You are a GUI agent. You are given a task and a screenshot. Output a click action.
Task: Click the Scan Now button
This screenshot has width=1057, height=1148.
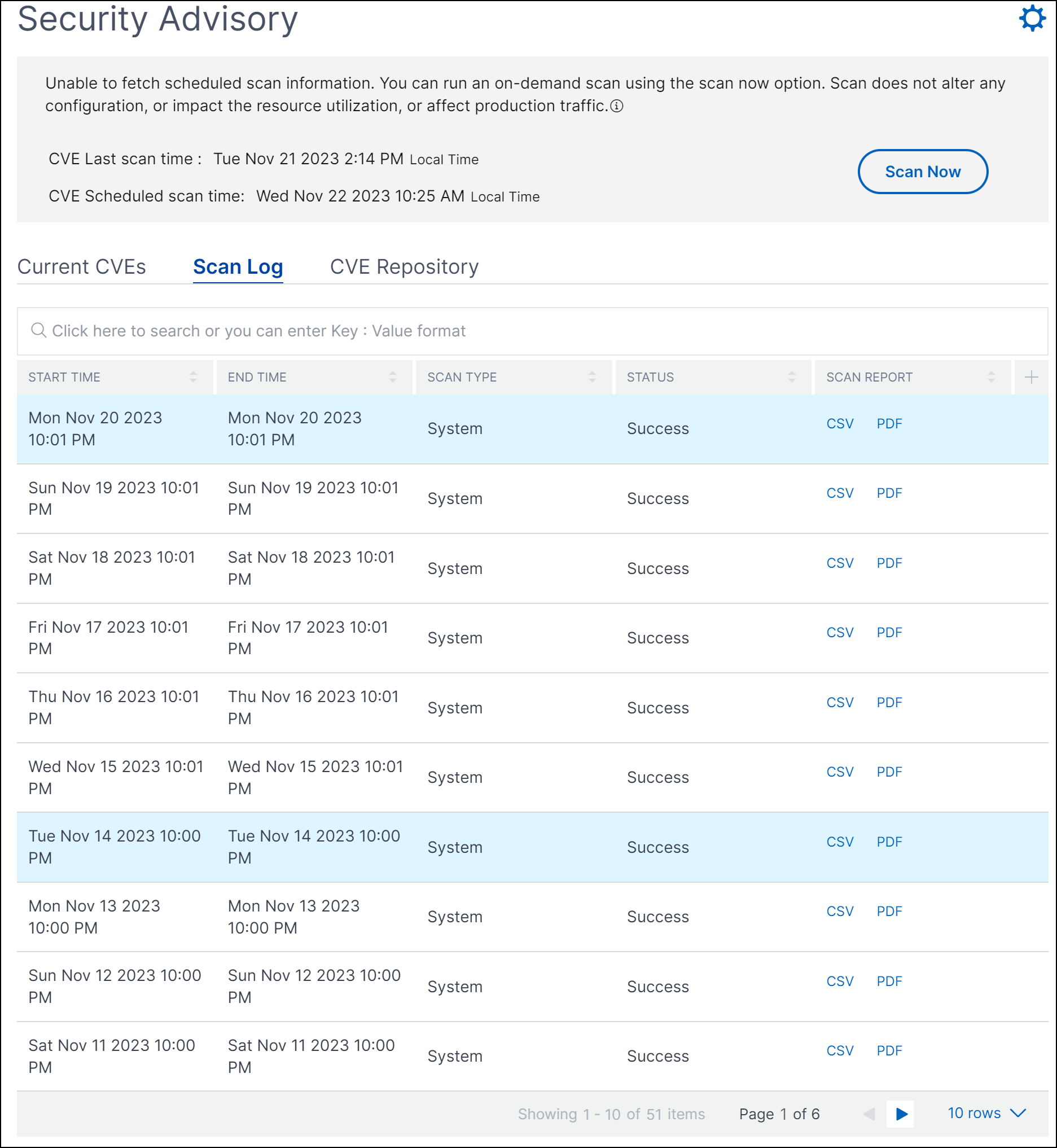pyautogui.click(x=923, y=172)
